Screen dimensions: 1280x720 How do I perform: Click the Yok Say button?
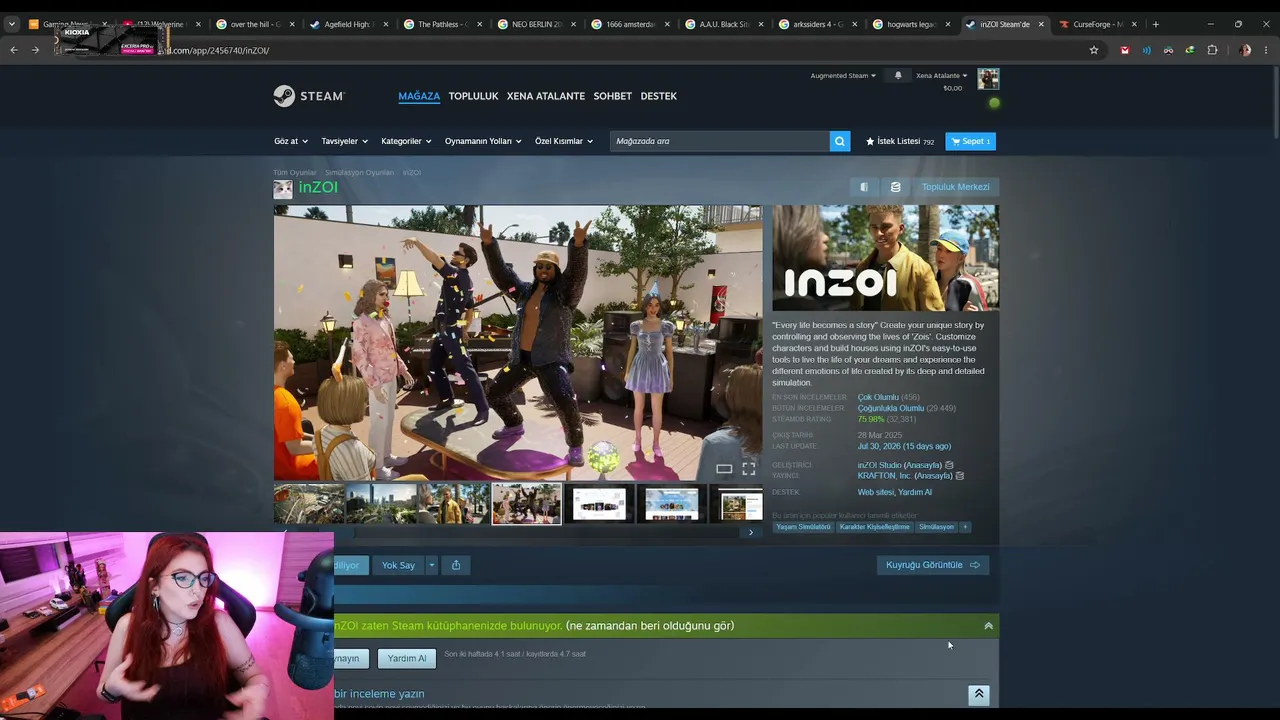(x=398, y=565)
